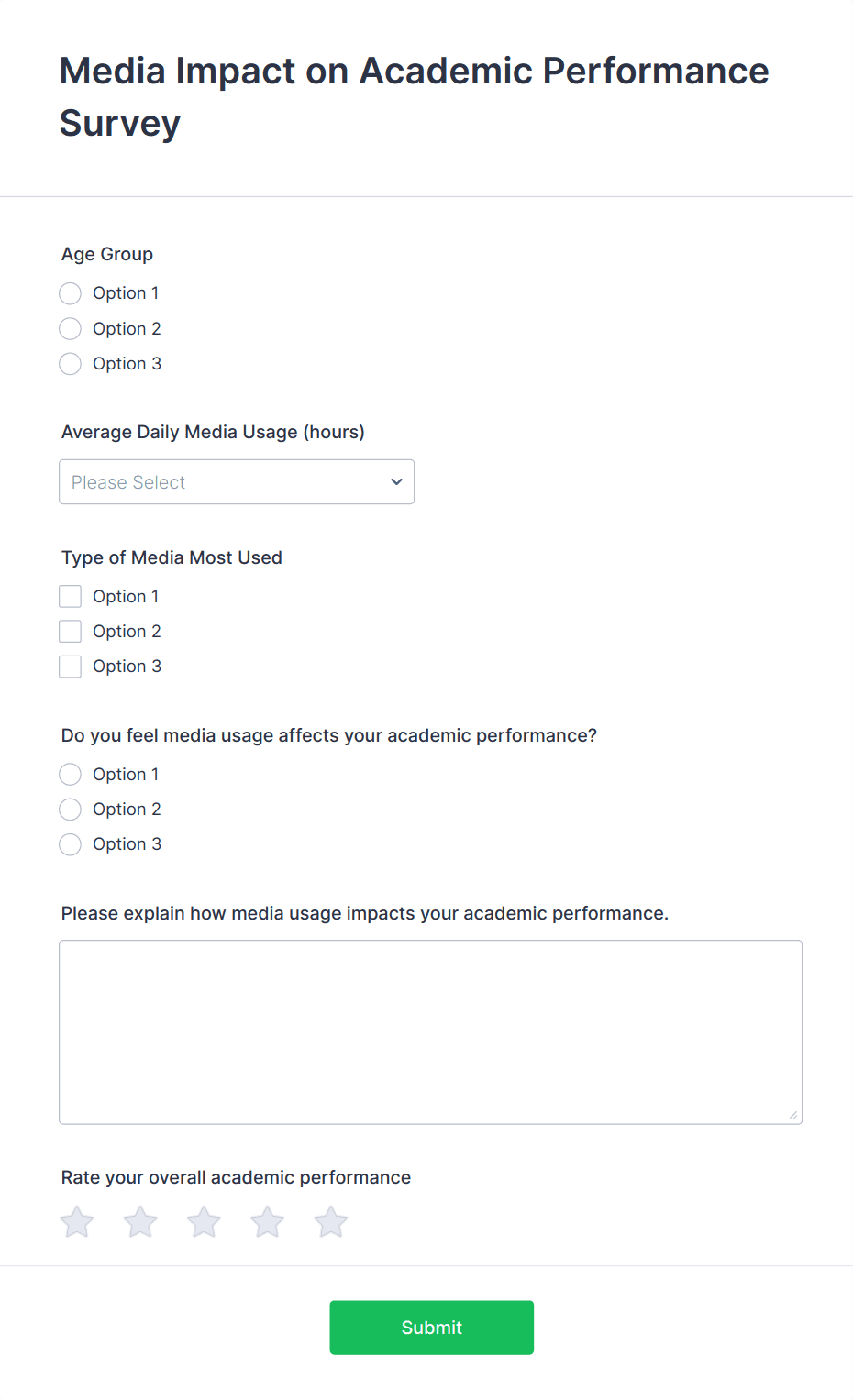Open the Average Daily Media Usage dropdown
Viewport: 853px width, 1400px height.
(x=236, y=482)
